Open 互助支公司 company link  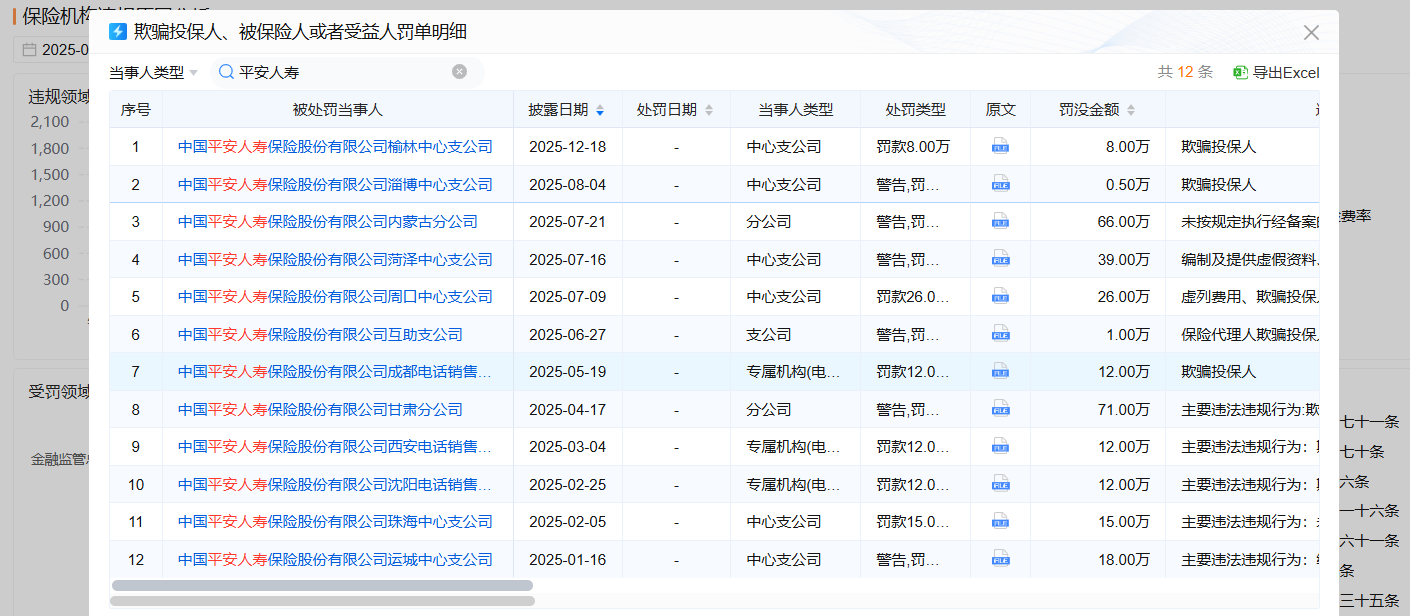point(320,335)
